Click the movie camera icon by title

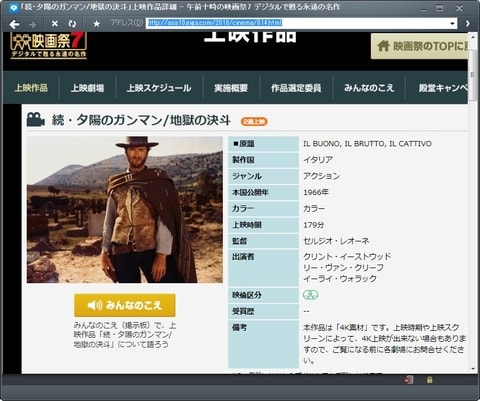pos(36,120)
